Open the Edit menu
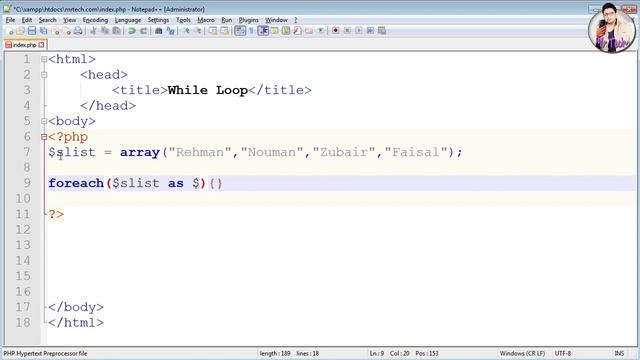640x360 pixels. pyautogui.click(x=27, y=20)
